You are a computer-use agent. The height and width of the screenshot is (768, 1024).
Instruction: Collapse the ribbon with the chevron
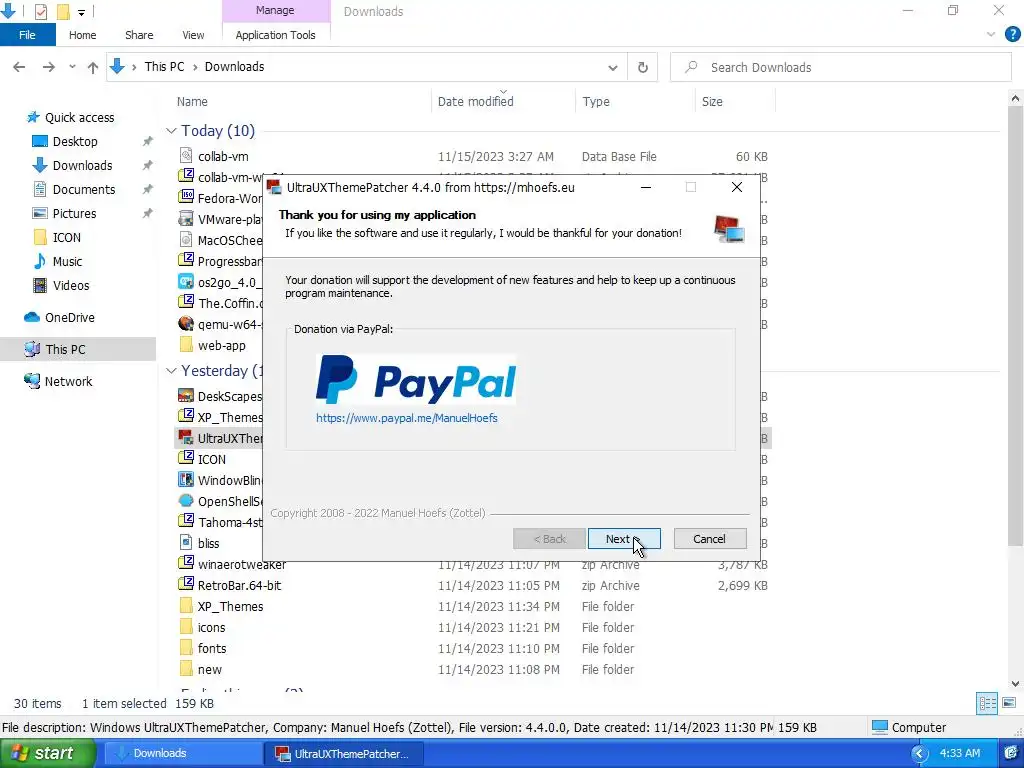991,35
